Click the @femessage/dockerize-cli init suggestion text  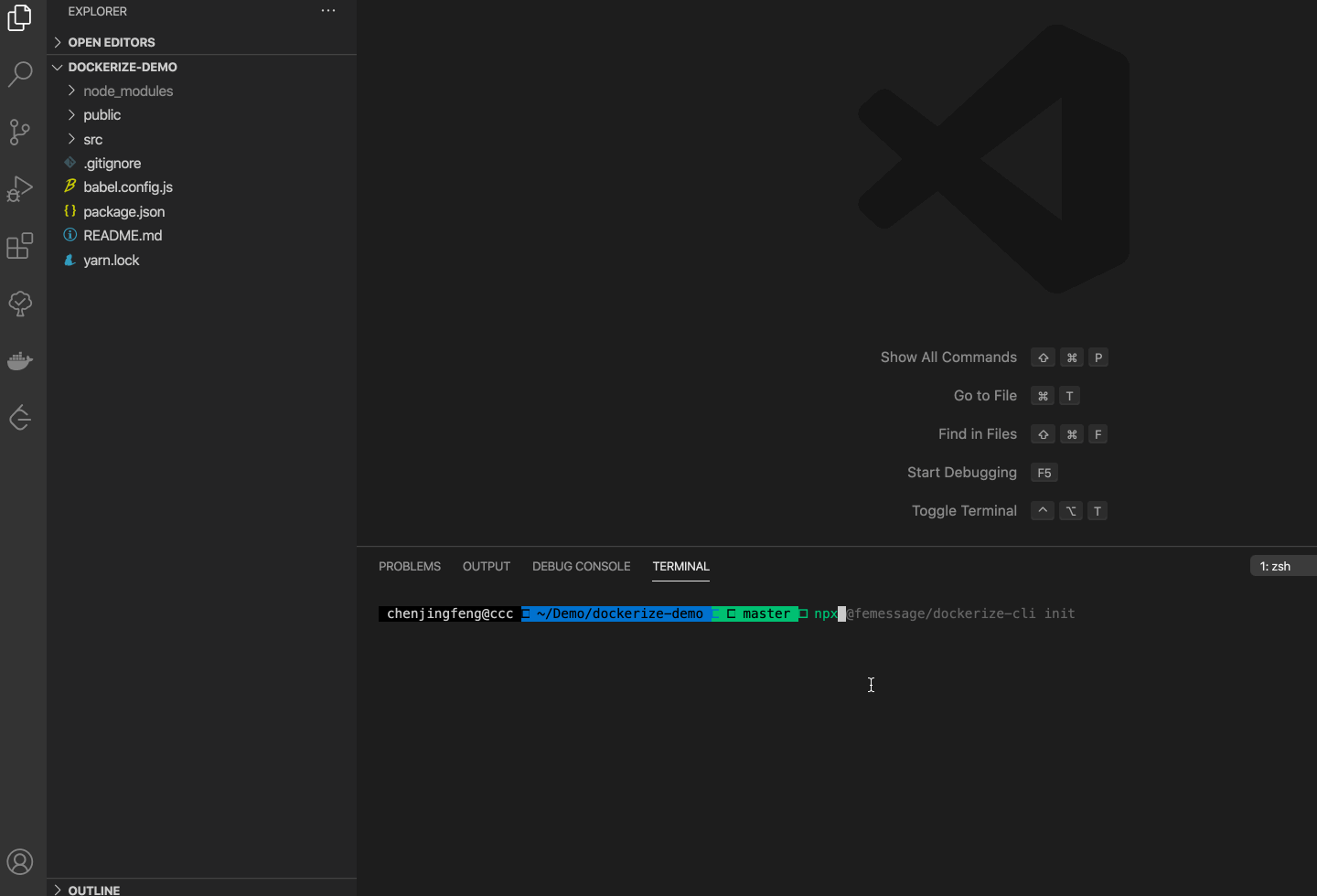[x=960, y=613]
